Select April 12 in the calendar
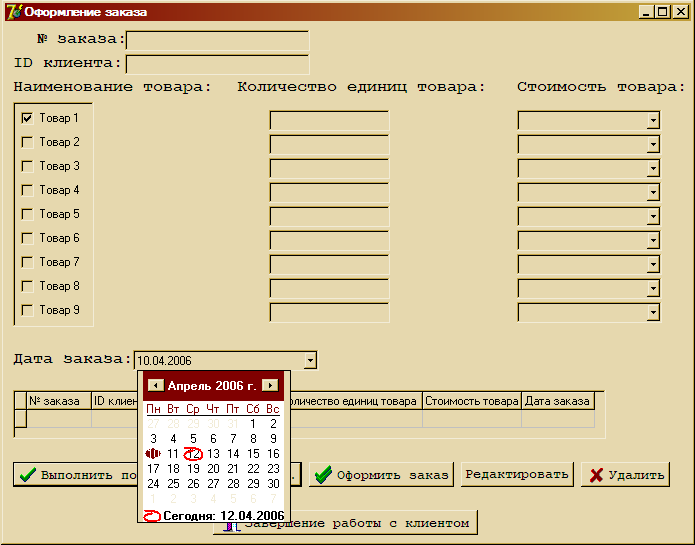 [193, 454]
